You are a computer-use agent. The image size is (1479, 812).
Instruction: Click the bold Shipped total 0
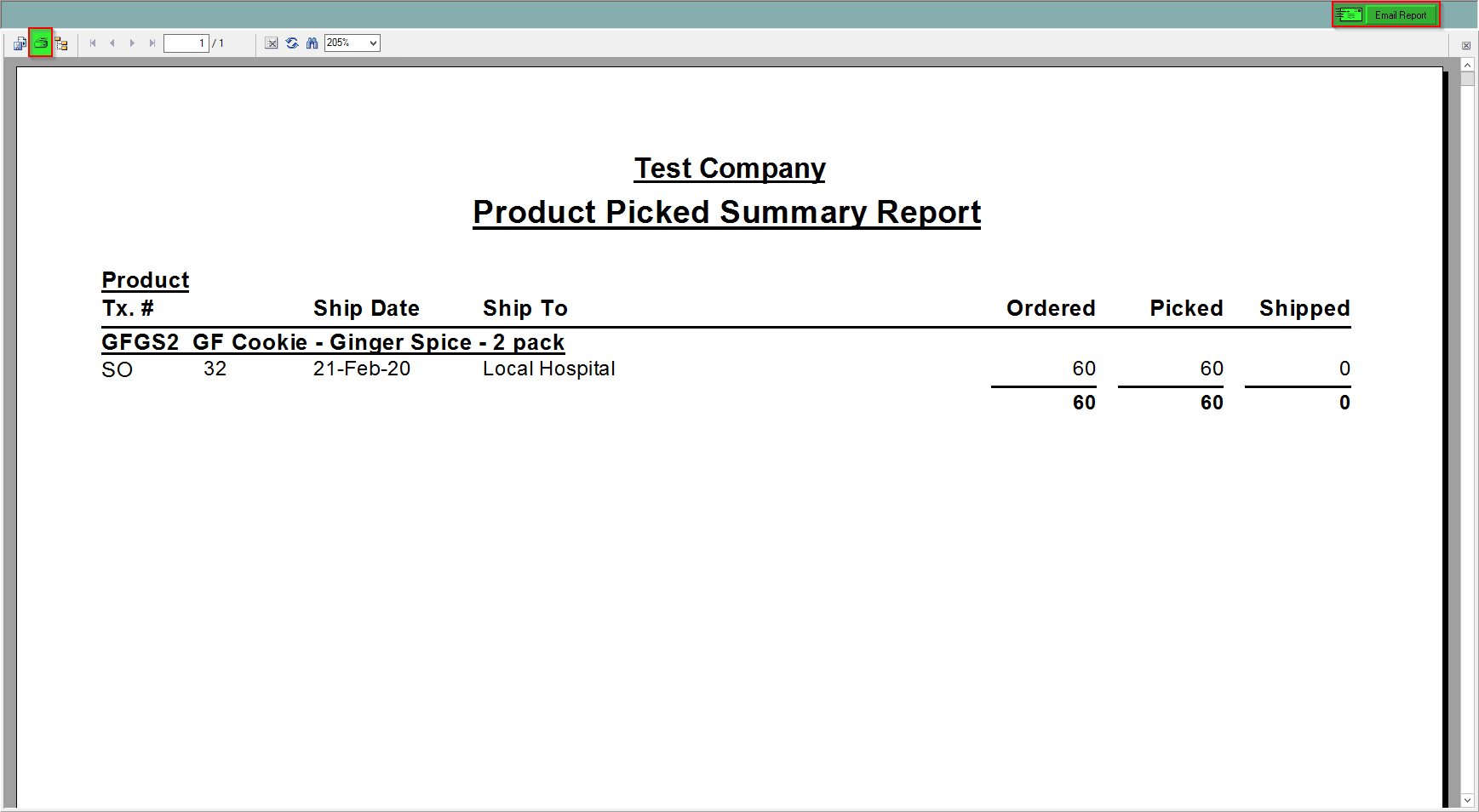tap(1344, 403)
